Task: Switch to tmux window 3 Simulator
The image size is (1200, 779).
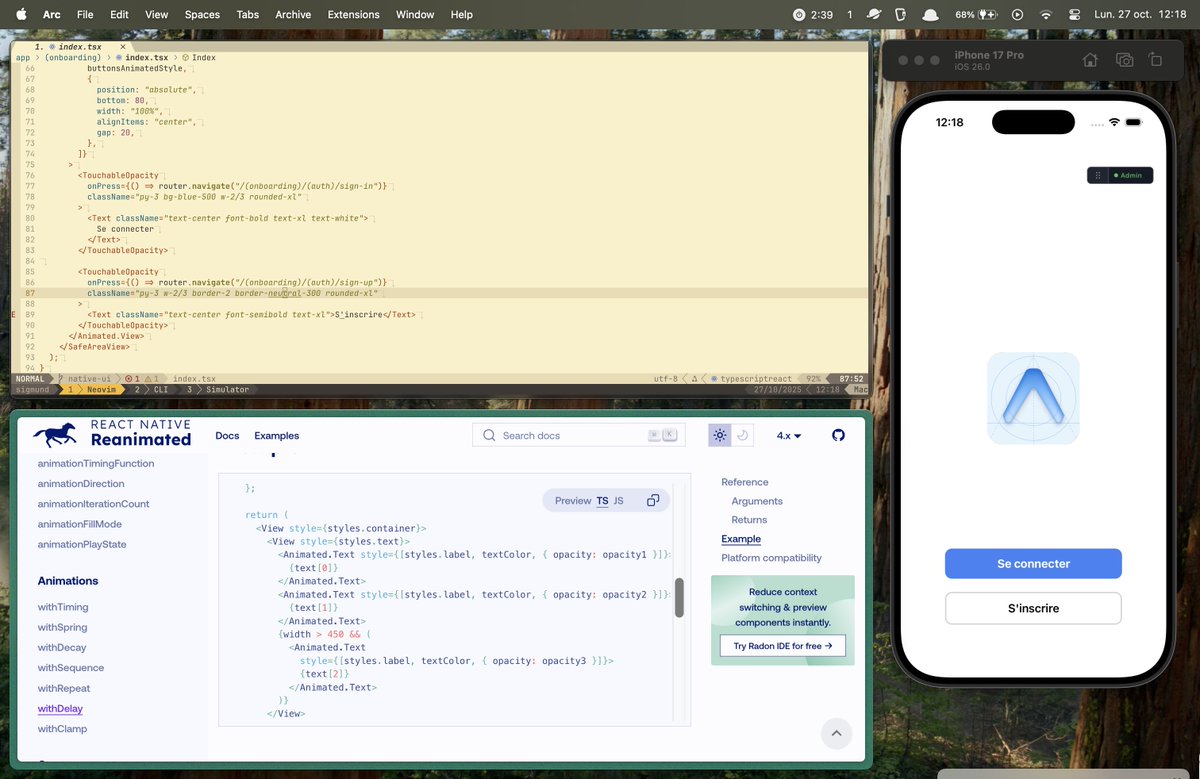Action: [218, 390]
